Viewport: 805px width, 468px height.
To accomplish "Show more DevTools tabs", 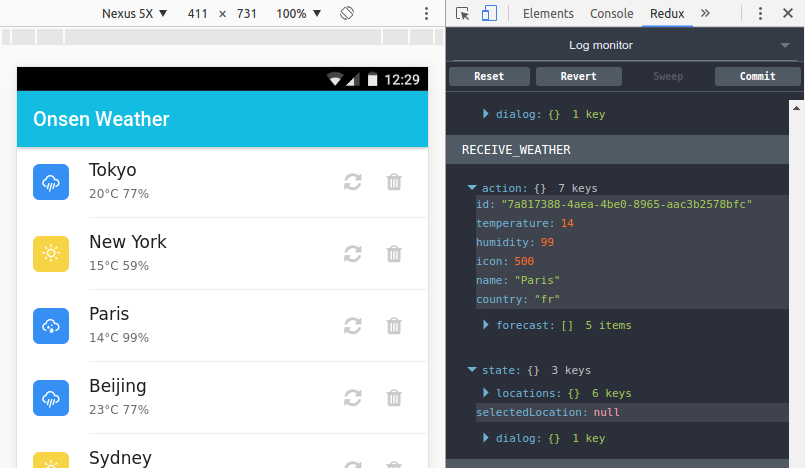I will click(705, 13).
